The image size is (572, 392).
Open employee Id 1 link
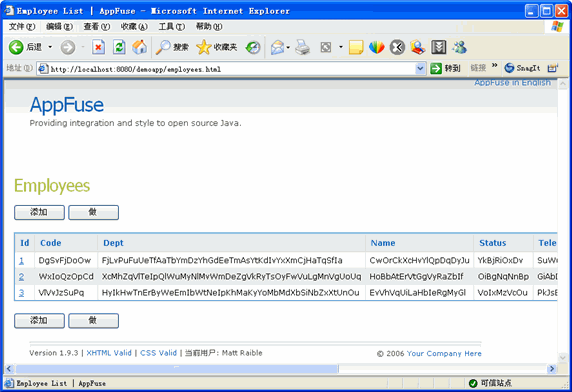[x=21, y=261]
